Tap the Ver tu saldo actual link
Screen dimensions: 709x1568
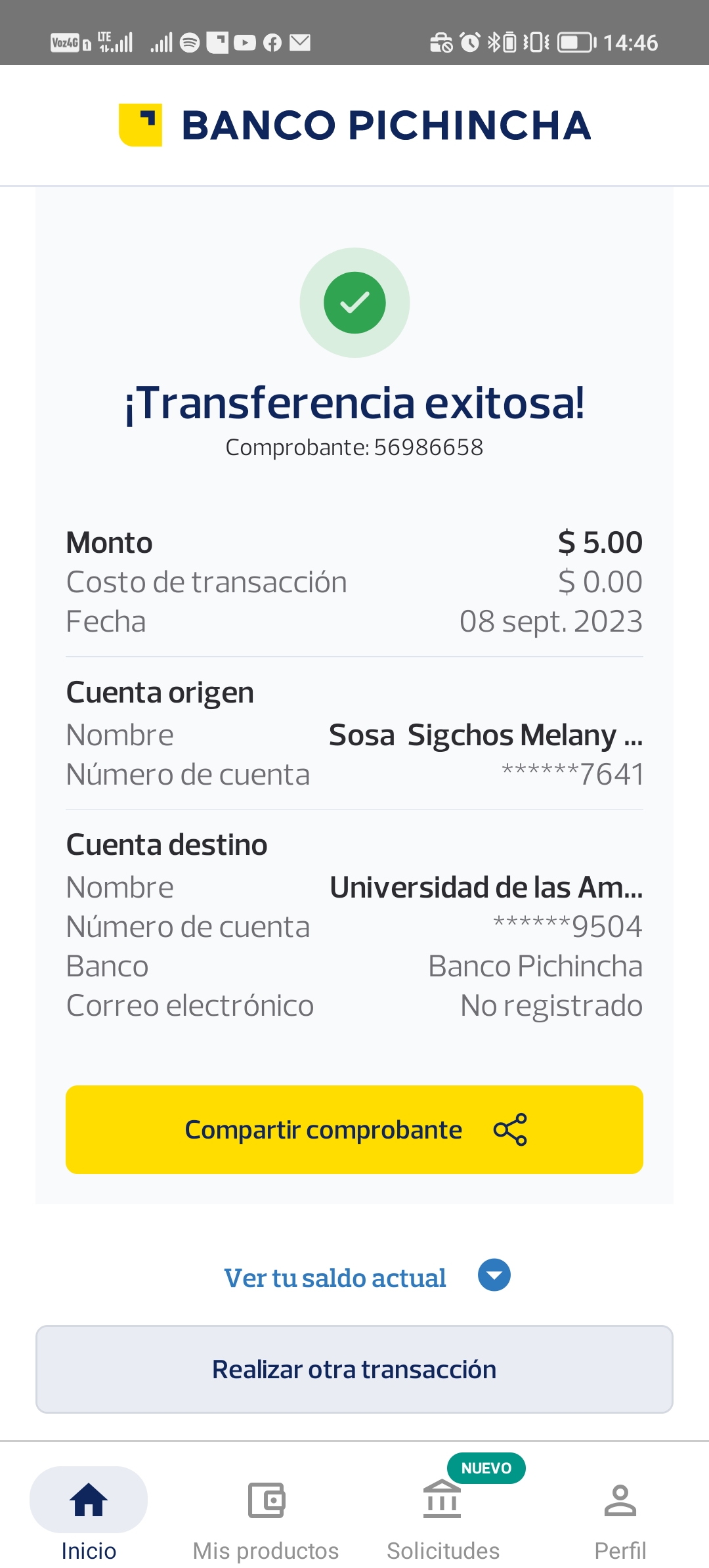click(335, 1278)
